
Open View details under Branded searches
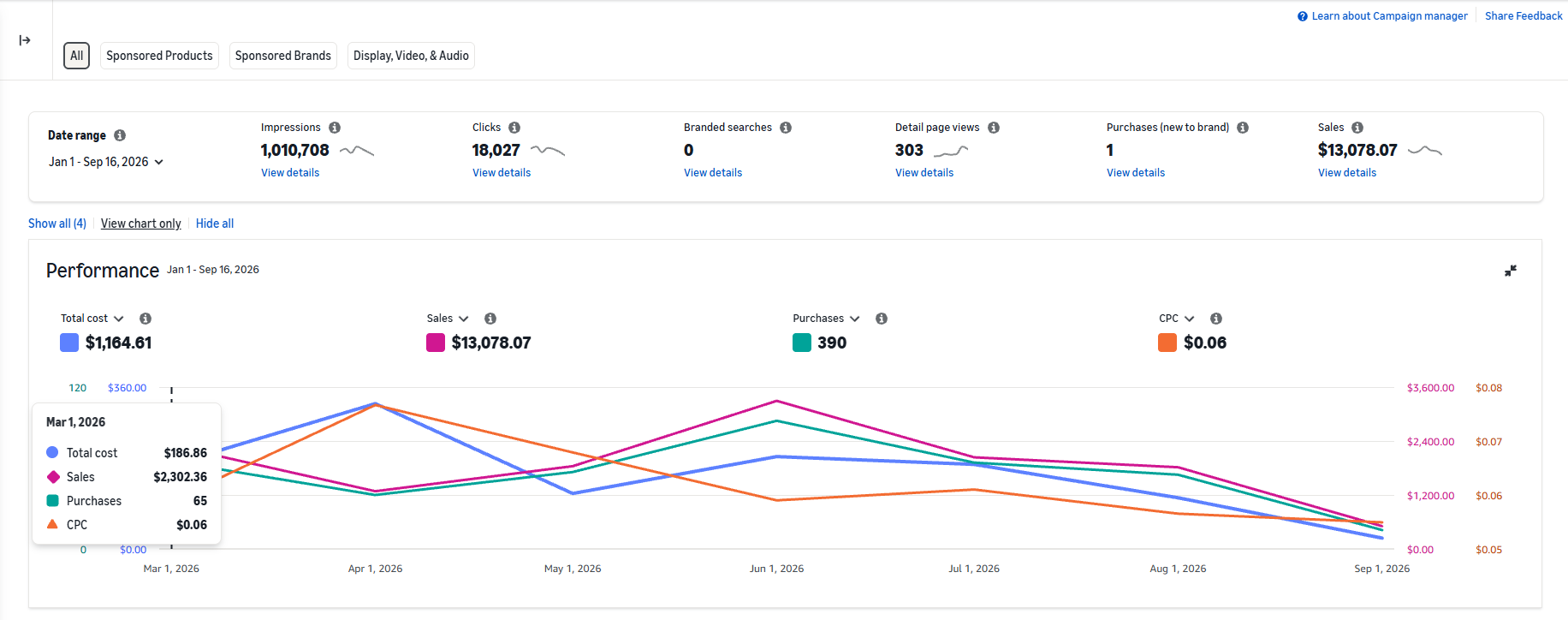tap(713, 173)
